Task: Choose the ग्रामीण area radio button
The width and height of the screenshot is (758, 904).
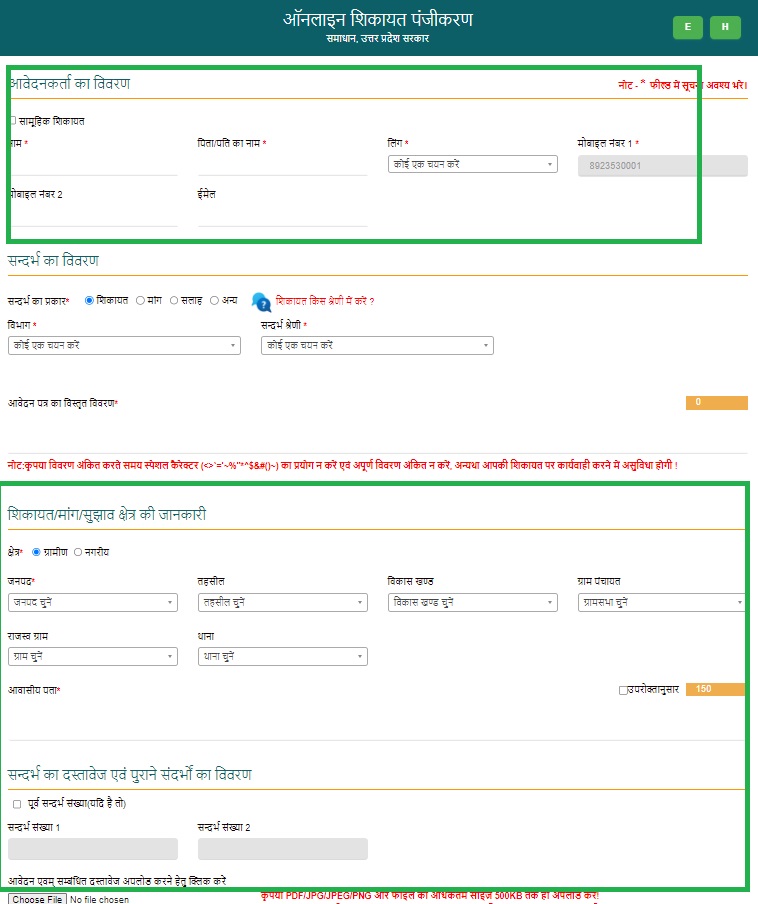Action: pyautogui.click(x=36, y=552)
